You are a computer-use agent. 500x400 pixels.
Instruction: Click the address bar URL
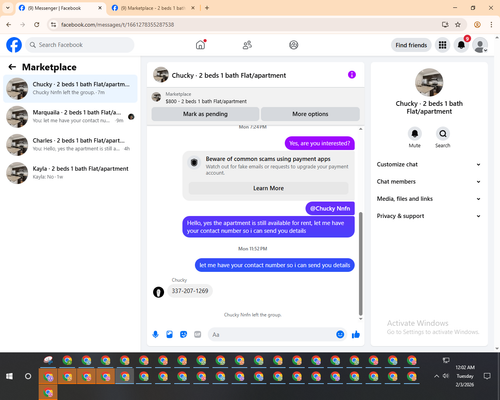[x=117, y=25]
